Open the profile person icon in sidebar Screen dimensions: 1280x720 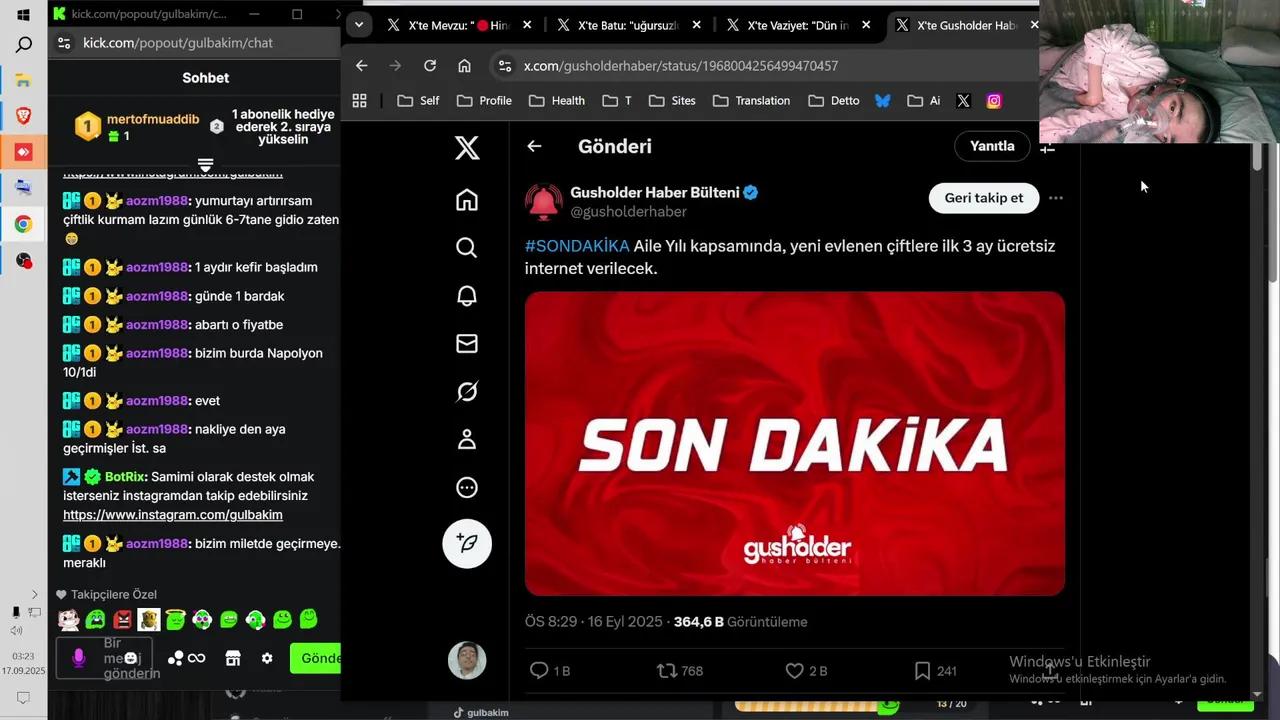pyautogui.click(x=466, y=439)
